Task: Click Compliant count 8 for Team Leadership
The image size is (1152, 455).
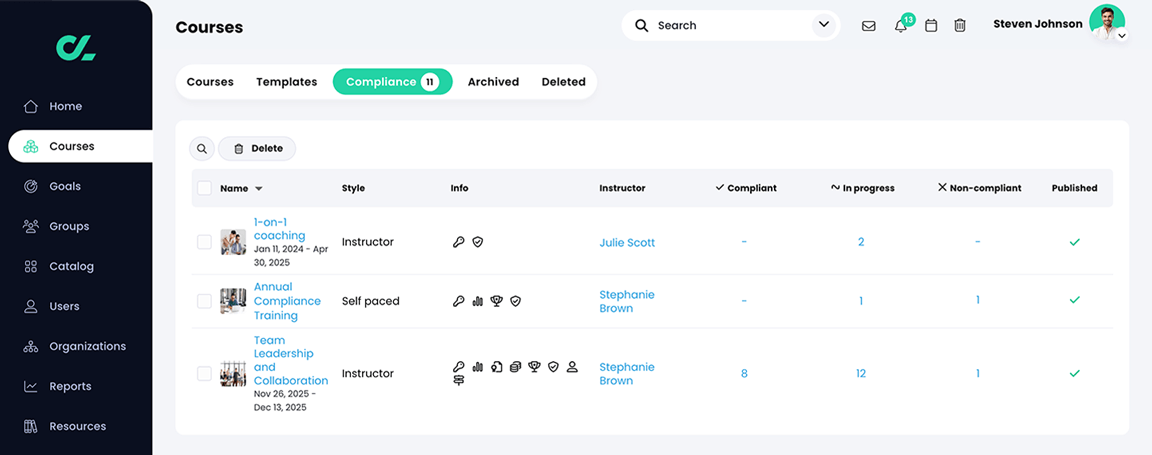Action: click(744, 373)
